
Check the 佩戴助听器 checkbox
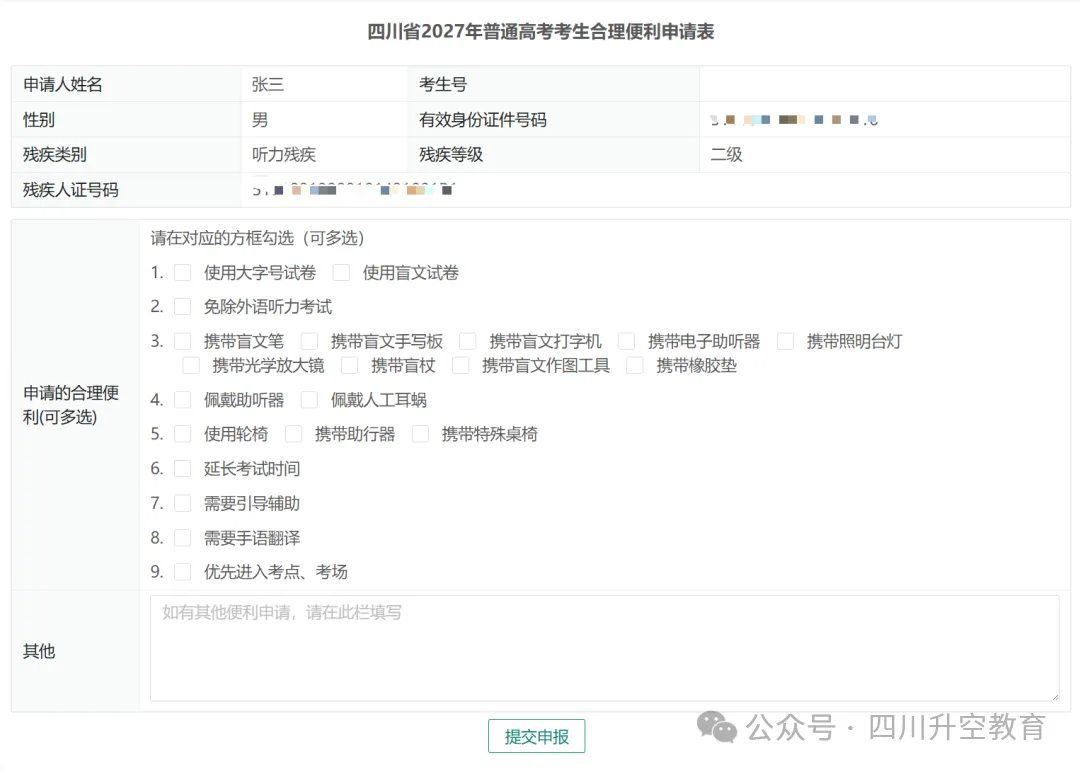pos(183,399)
